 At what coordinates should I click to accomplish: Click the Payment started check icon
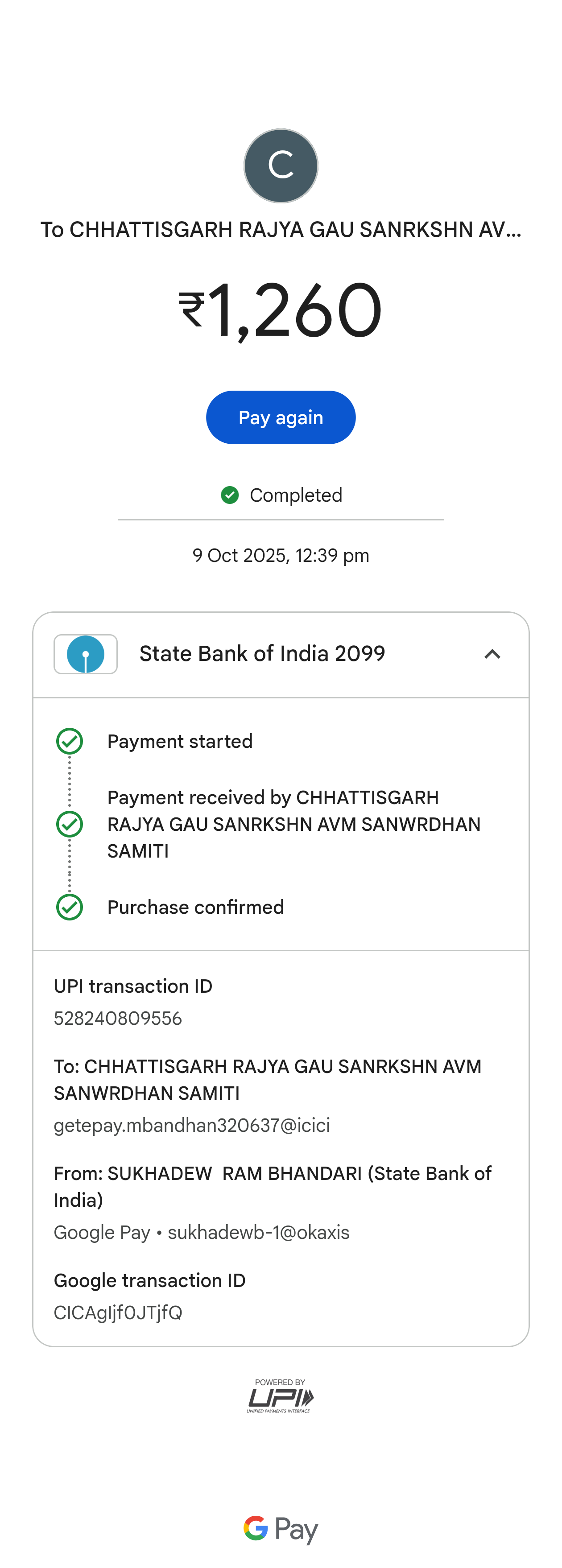tap(70, 741)
